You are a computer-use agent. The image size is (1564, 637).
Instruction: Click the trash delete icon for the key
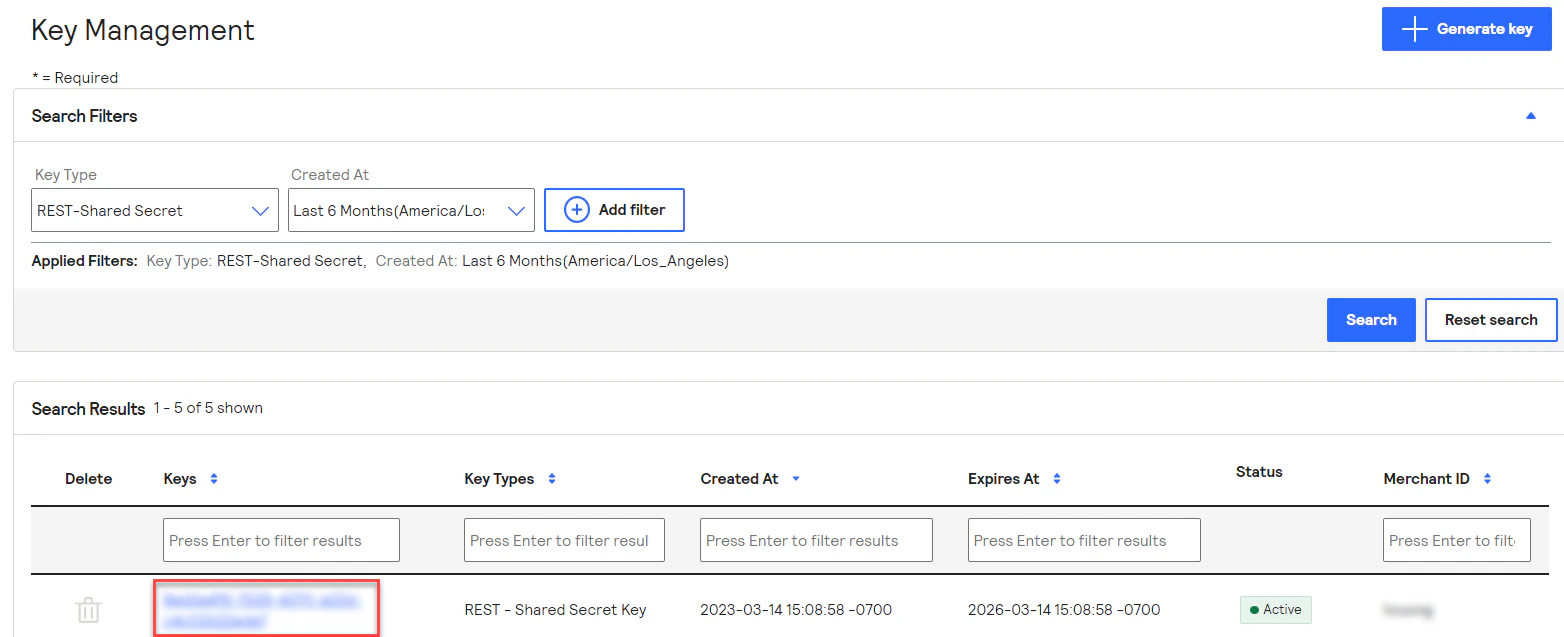[89, 610]
